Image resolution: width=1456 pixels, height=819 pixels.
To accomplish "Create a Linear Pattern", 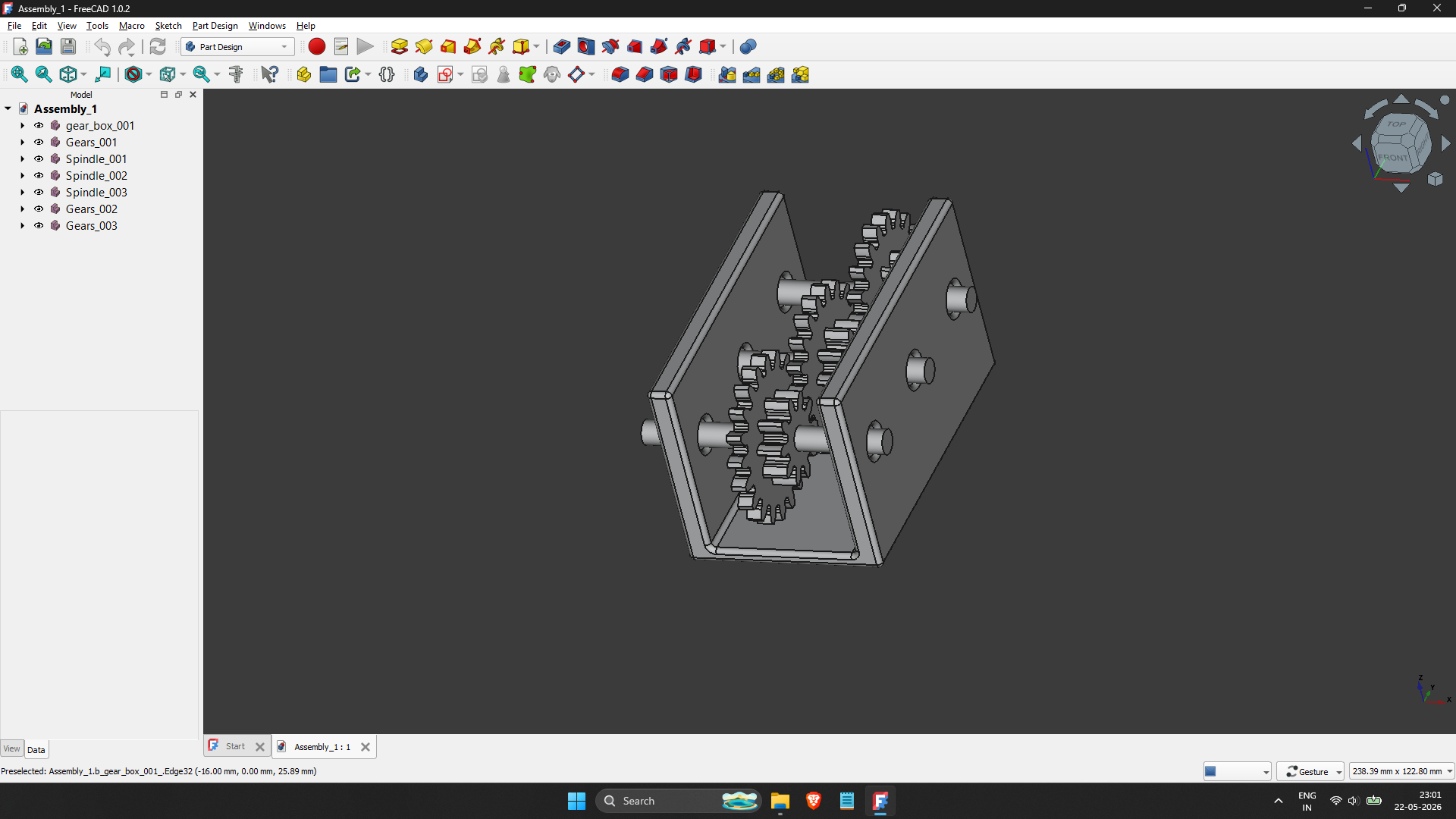I will (x=752, y=74).
